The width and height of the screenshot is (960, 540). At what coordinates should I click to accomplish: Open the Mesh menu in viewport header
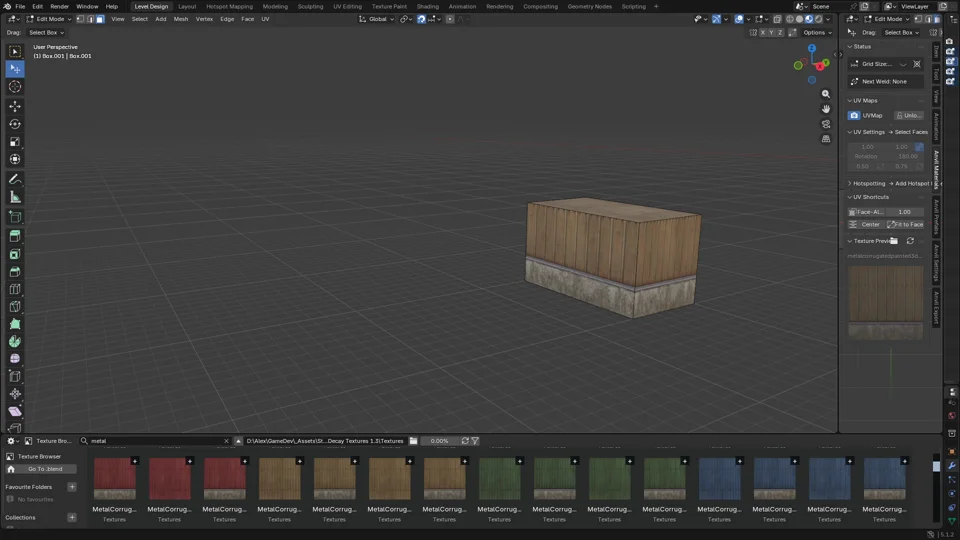[181, 19]
